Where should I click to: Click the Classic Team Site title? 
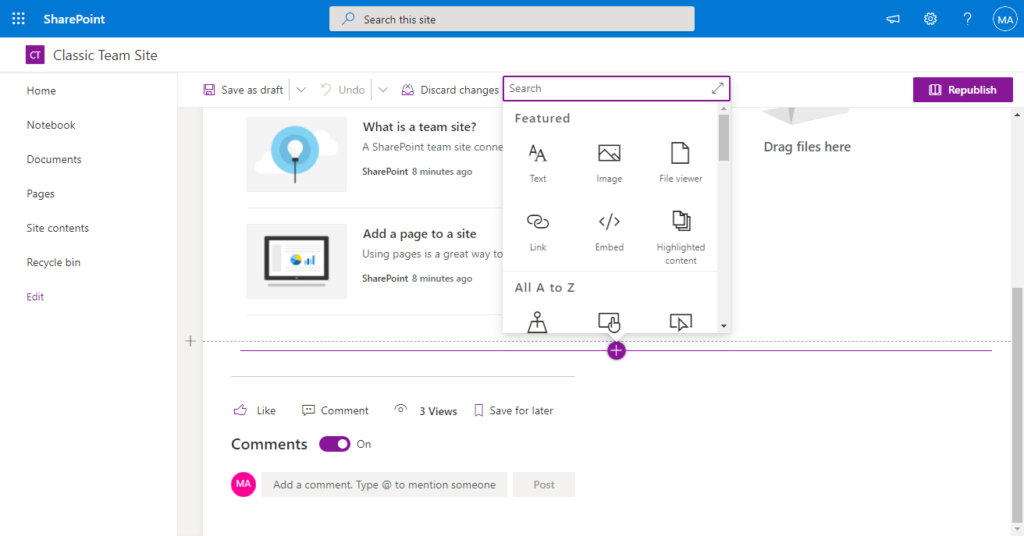pos(105,55)
